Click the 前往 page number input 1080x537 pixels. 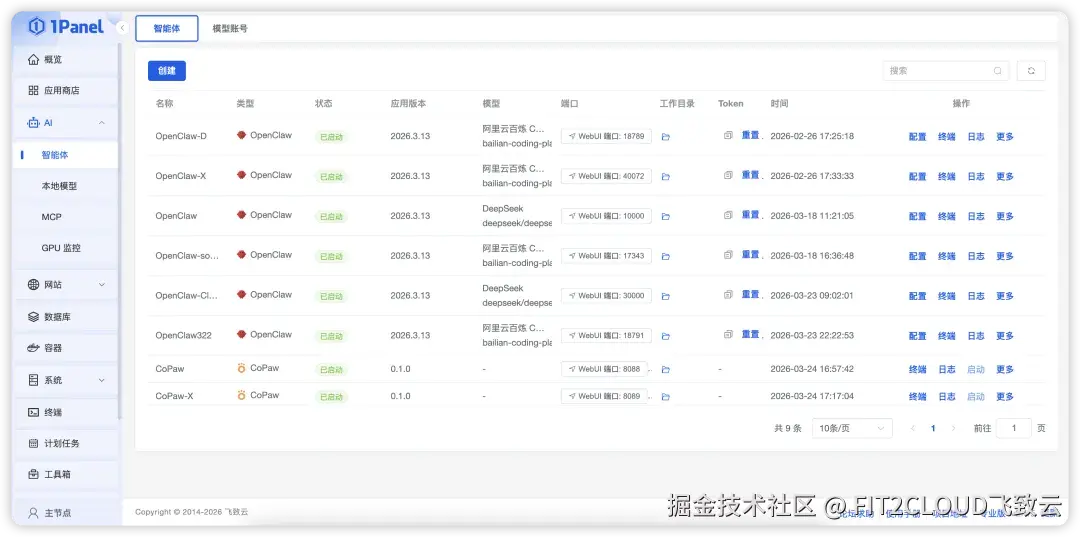[x=1014, y=428]
